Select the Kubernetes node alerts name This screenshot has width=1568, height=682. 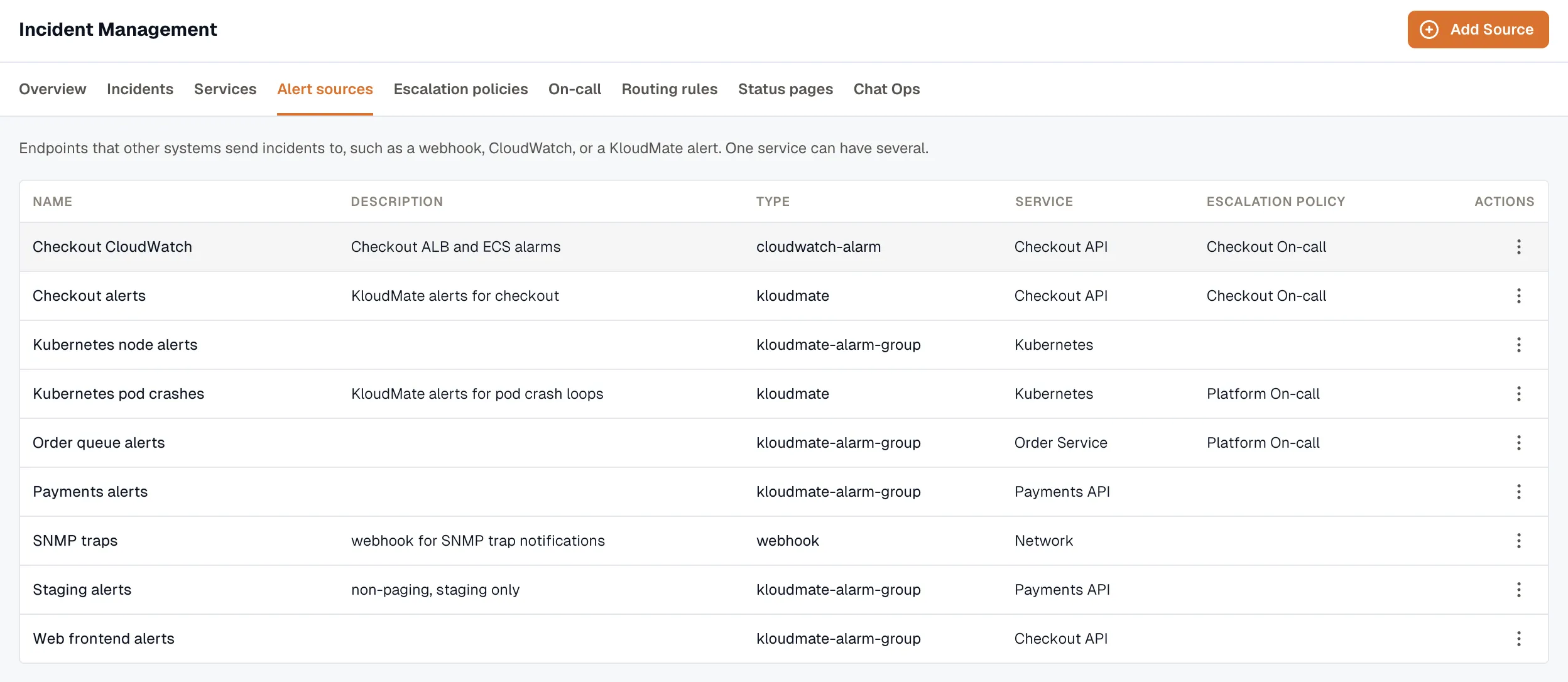click(x=115, y=345)
